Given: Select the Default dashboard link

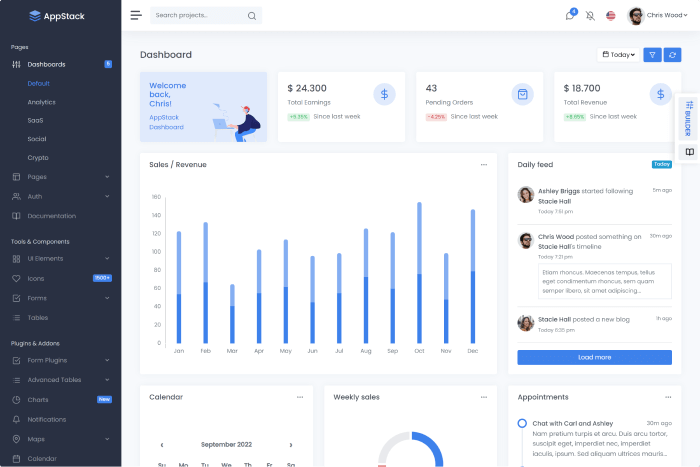Looking at the screenshot, I should pyautogui.click(x=38, y=83).
